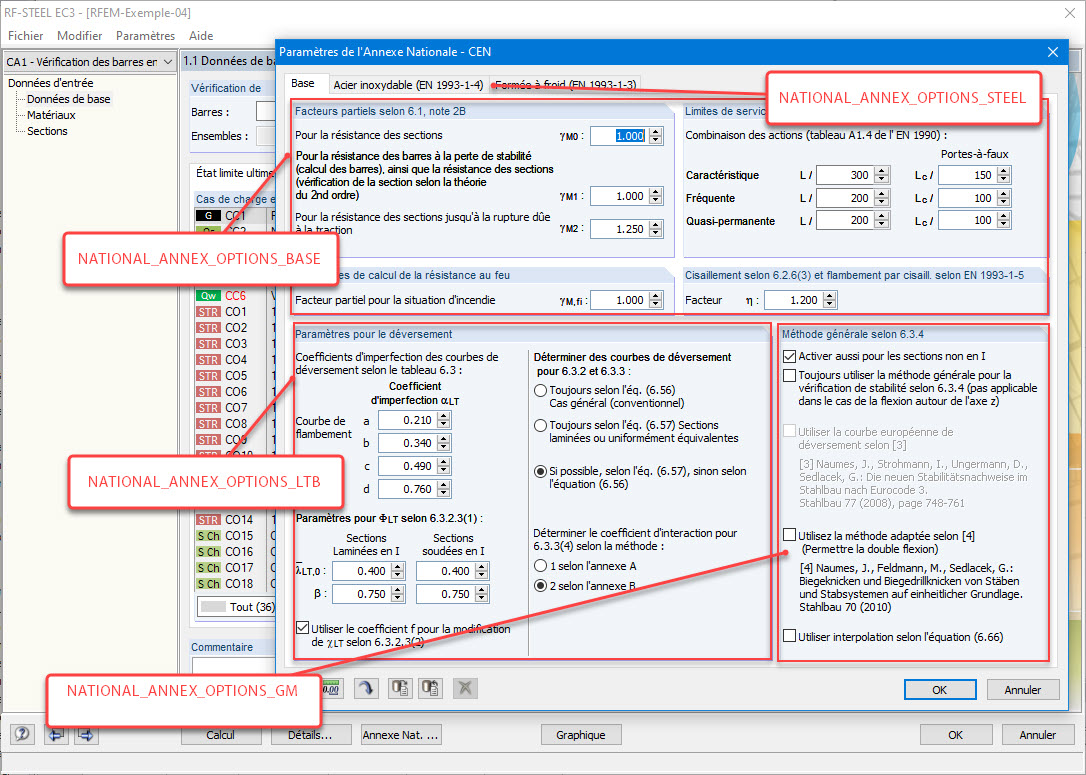This screenshot has height=775, width=1086.
Task: Click the save settings as default icon
Action: tap(431, 688)
